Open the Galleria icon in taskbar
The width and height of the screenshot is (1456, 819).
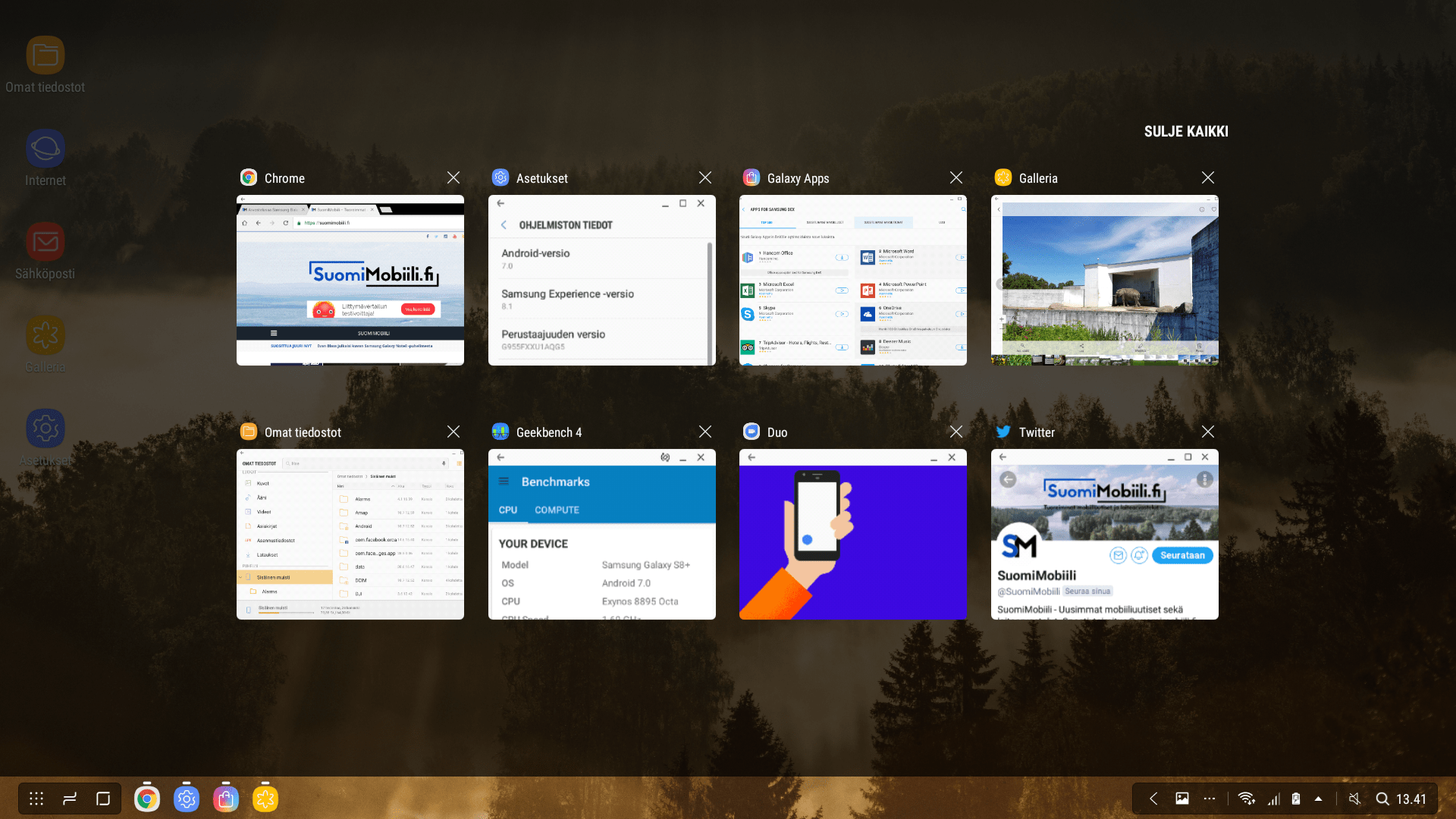265,799
